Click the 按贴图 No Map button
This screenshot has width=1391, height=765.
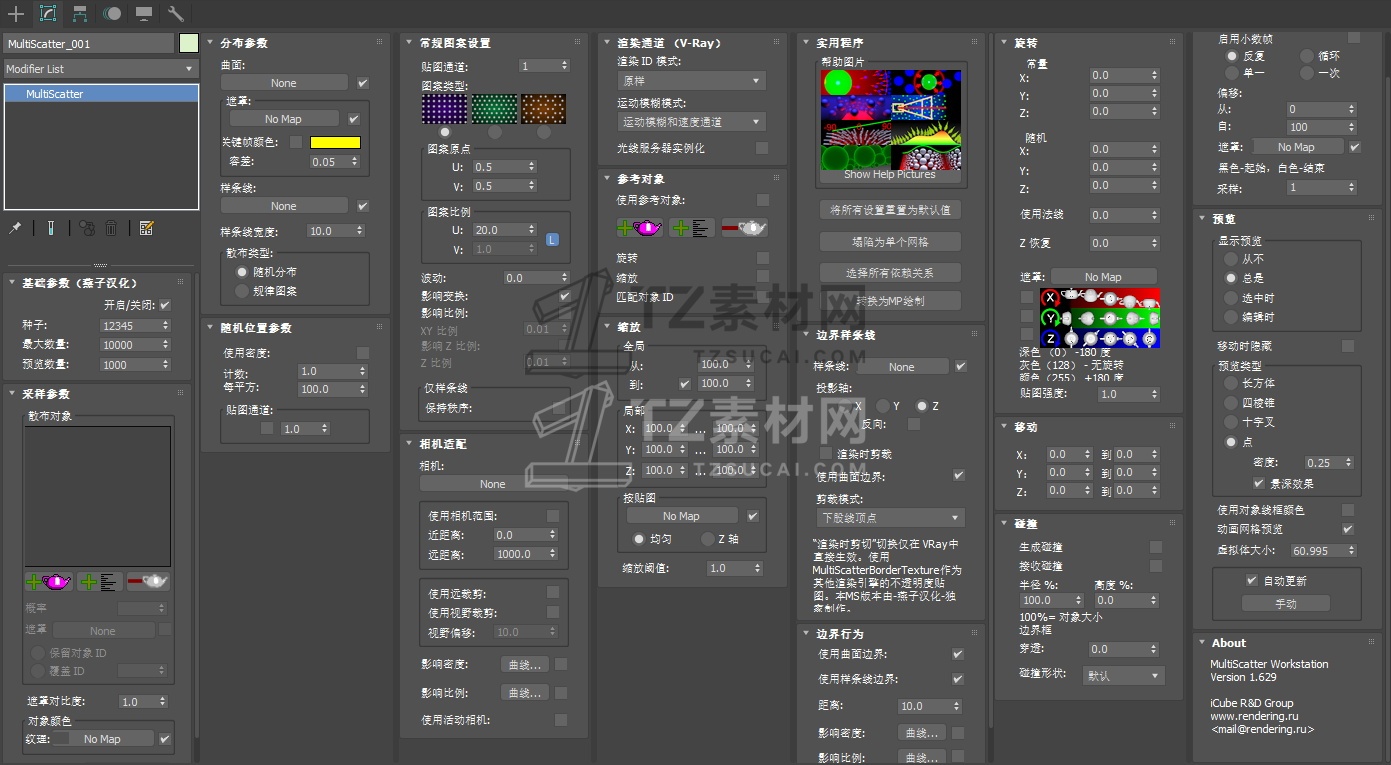[682, 516]
